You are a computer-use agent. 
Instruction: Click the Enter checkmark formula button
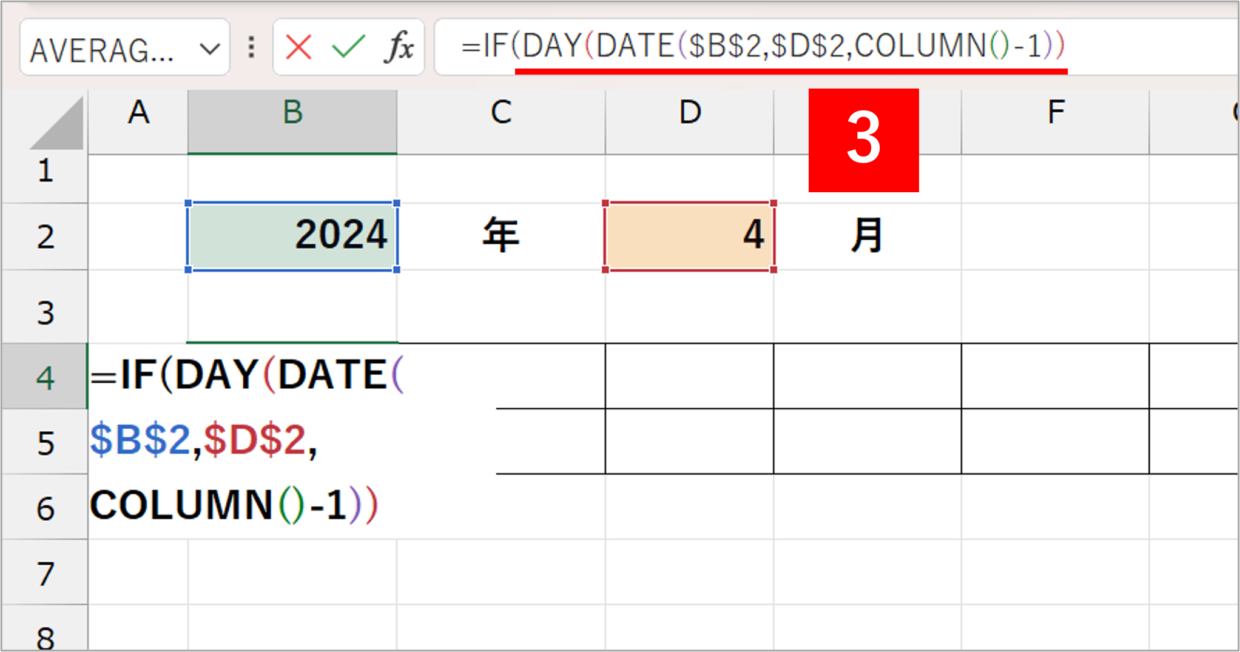click(347, 47)
